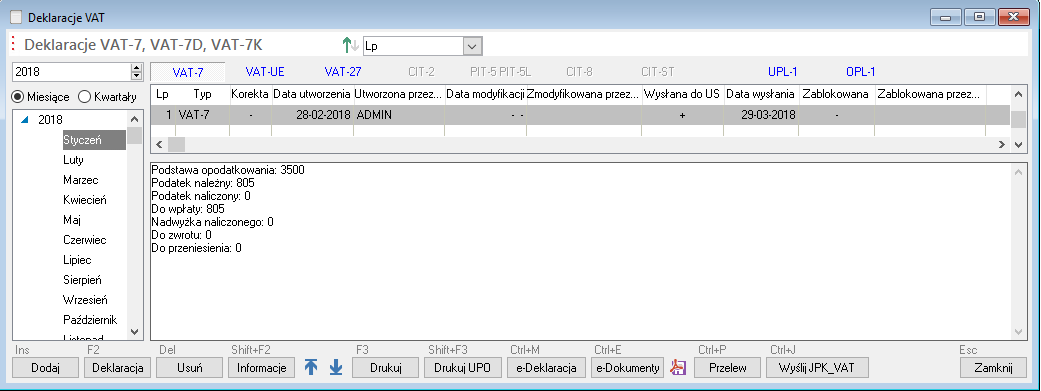
Task: Select Sierpień in the month tree
Action: click(x=82, y=279)
